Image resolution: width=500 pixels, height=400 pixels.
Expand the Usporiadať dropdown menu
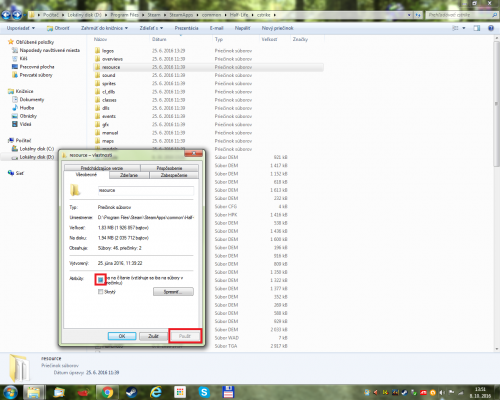(21, 28)
